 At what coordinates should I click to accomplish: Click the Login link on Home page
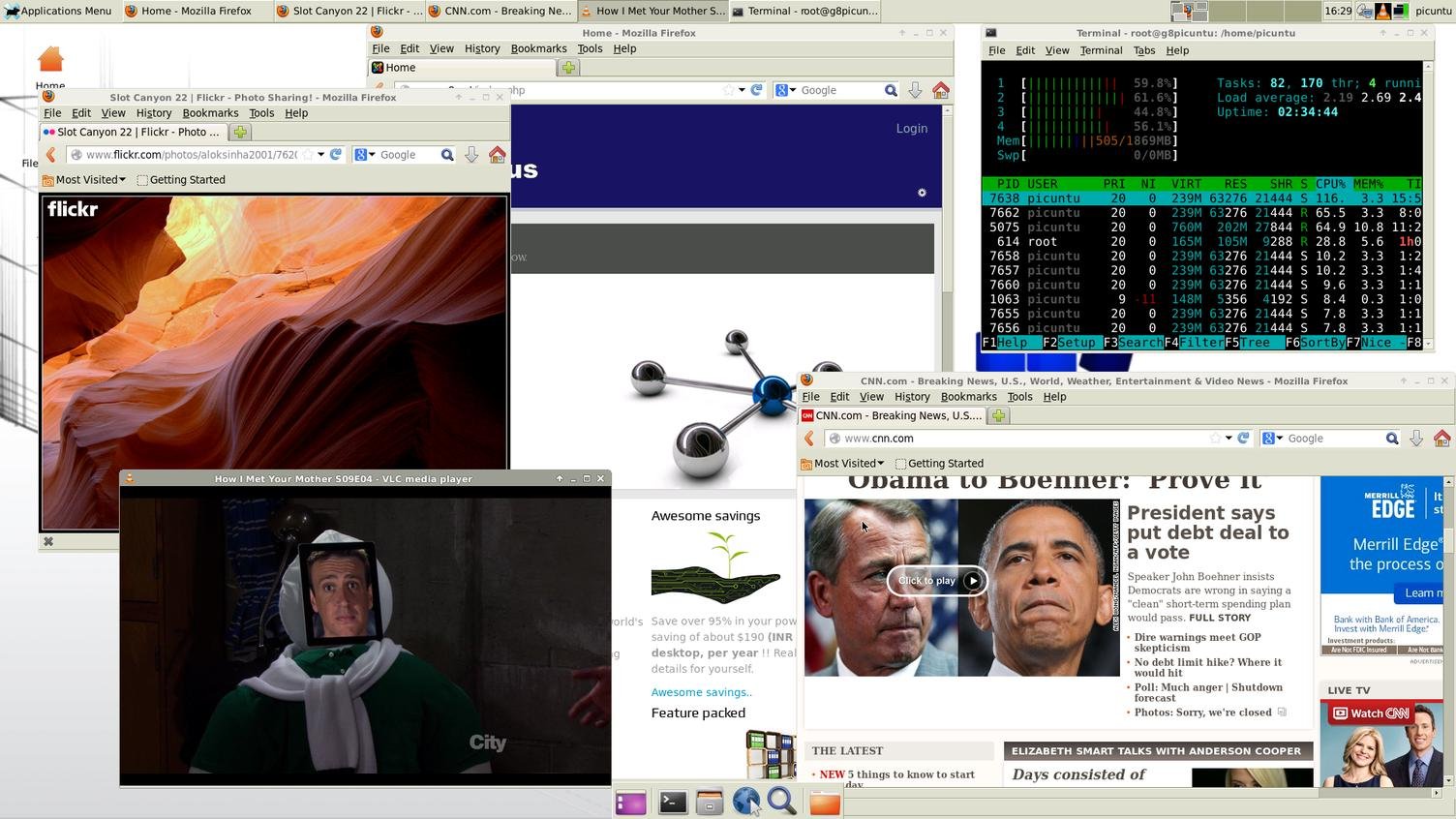pos(911,128)
